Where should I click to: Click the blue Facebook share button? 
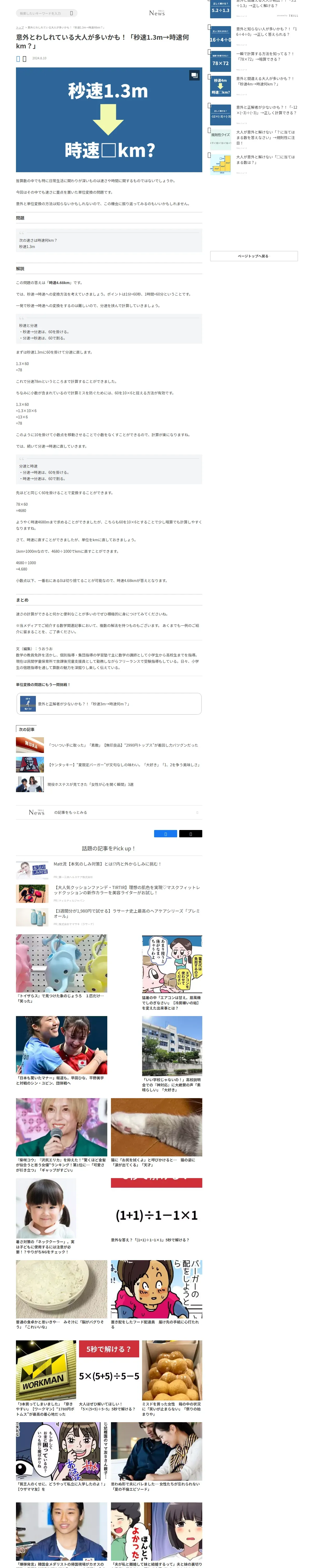[x=166, y=834]
